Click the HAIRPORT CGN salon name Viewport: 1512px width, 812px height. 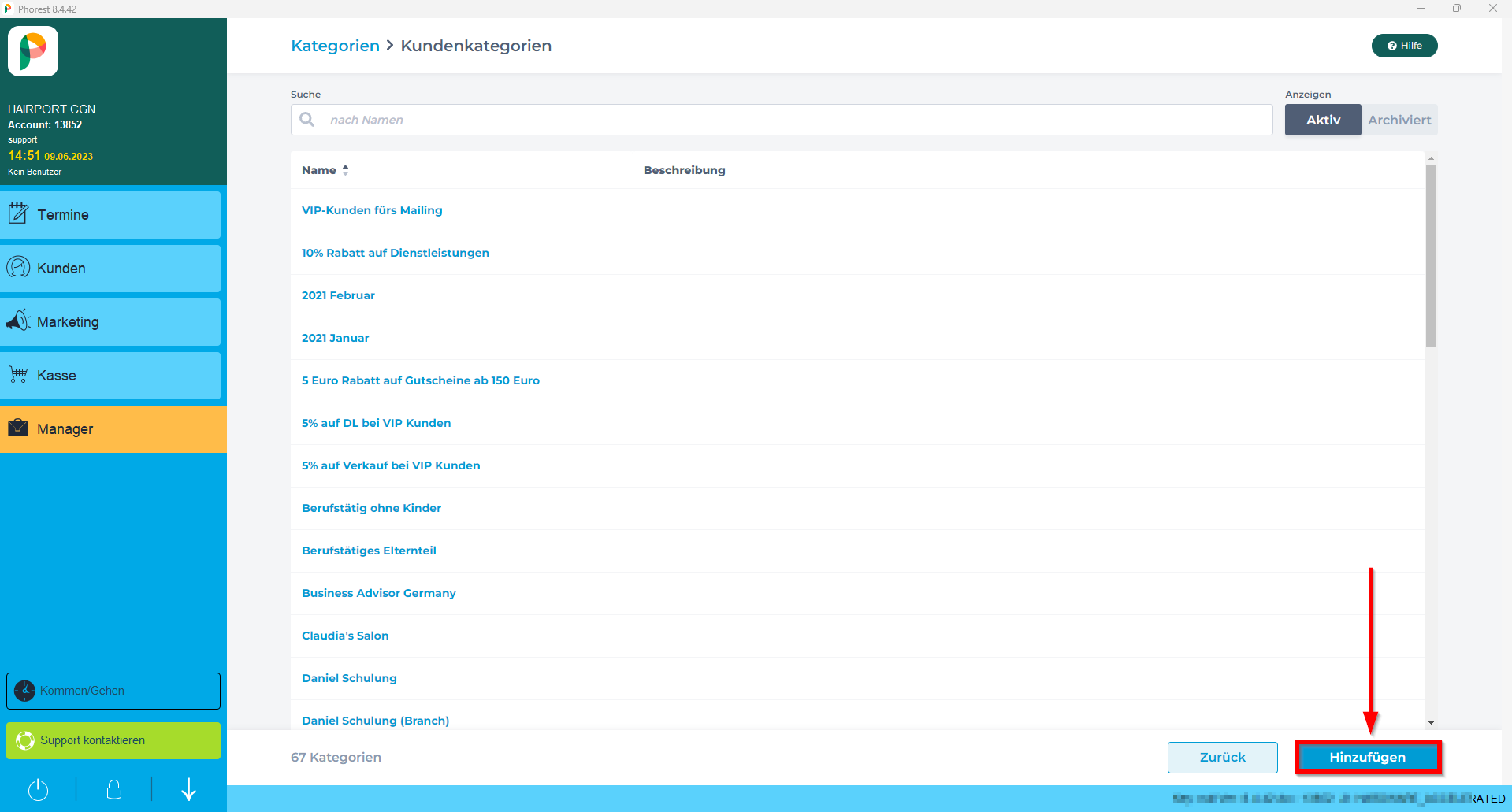(x=51, y=109)
